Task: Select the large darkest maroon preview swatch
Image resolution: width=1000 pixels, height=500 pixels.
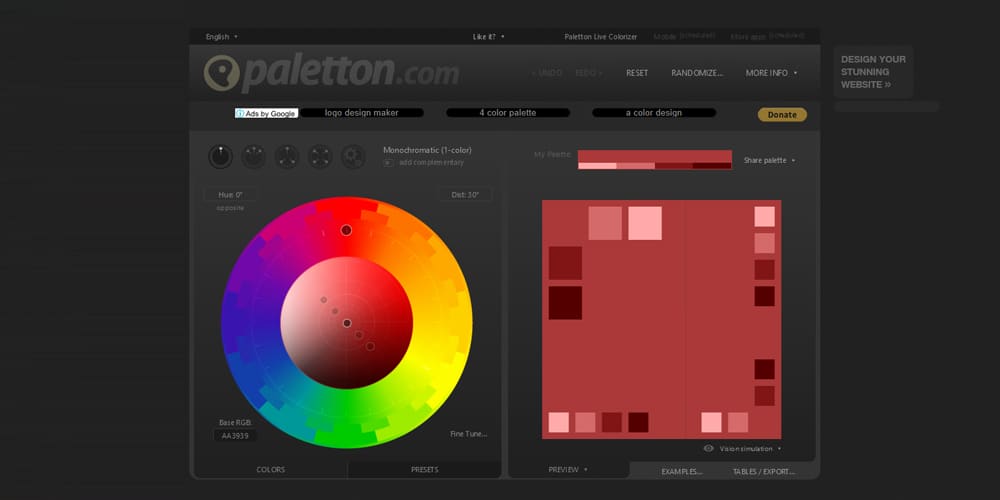Action: coord(566,303)
